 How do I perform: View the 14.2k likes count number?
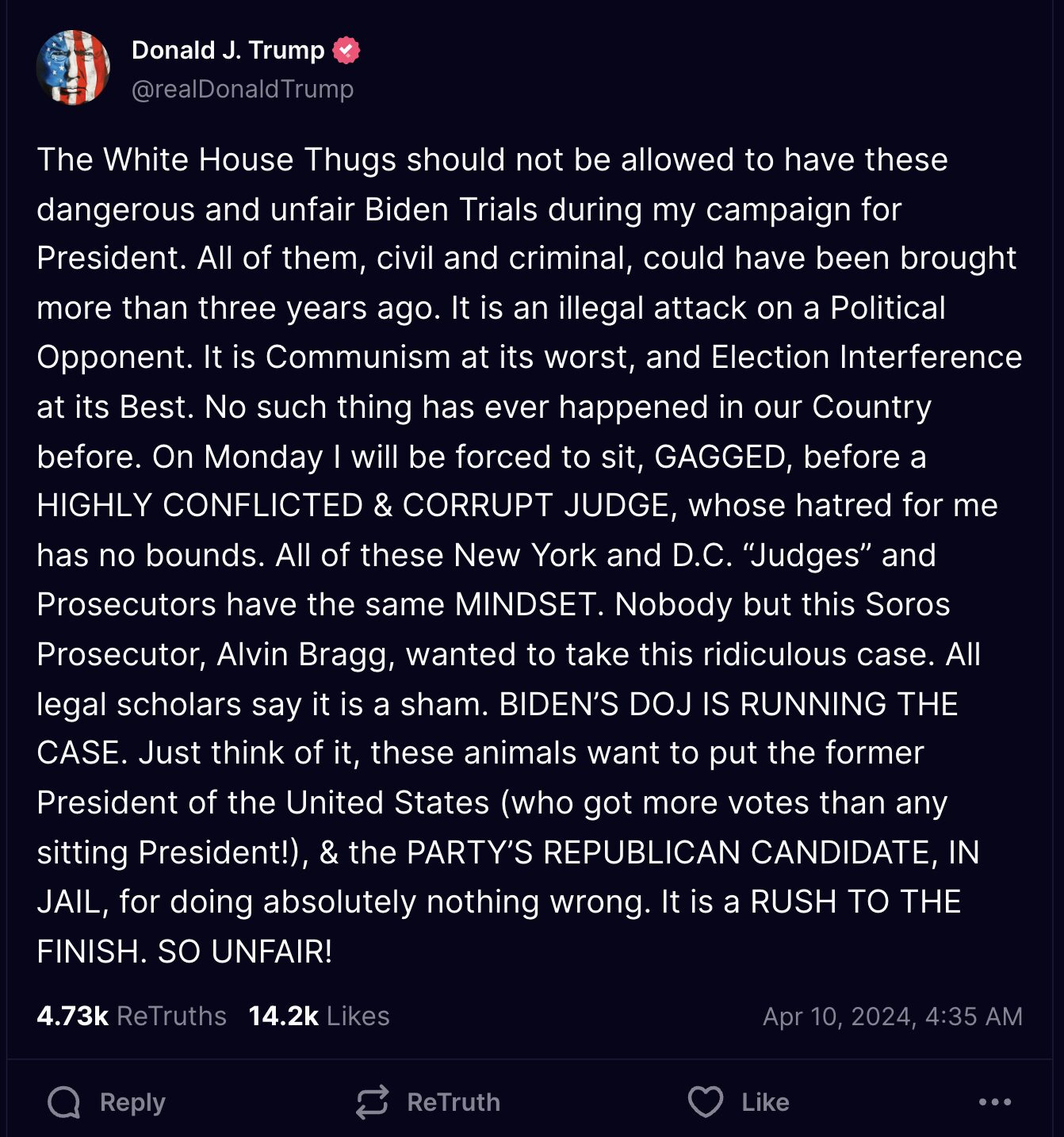click(x=283, y=1016)
